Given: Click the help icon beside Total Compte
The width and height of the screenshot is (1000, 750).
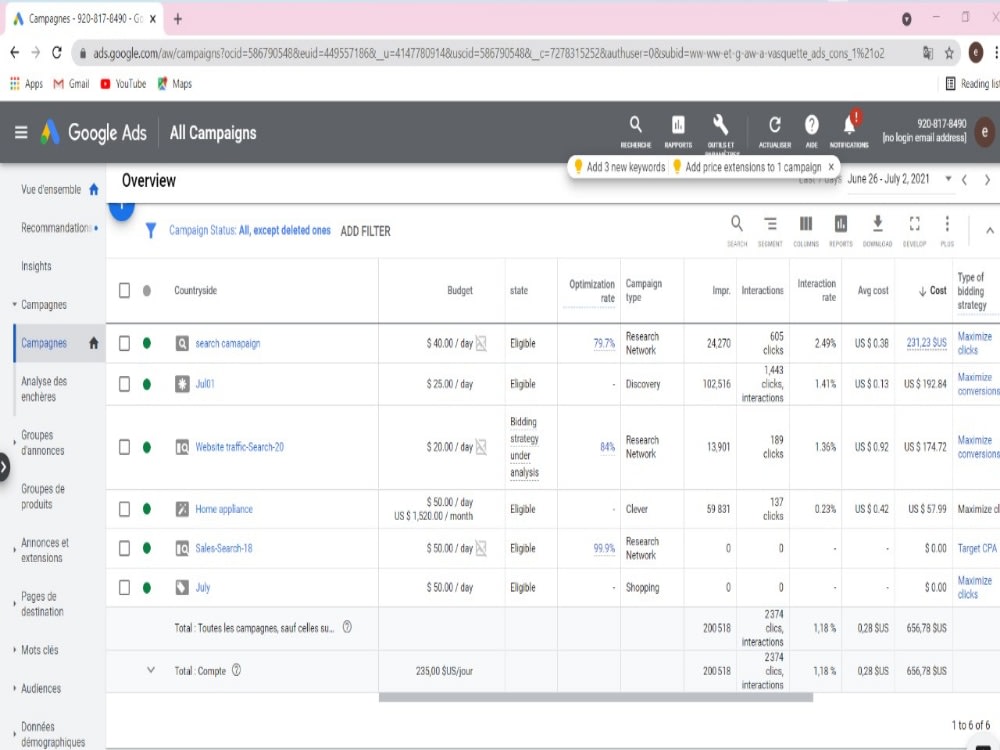Looking at the screenshot, I should tap(236, 670).
